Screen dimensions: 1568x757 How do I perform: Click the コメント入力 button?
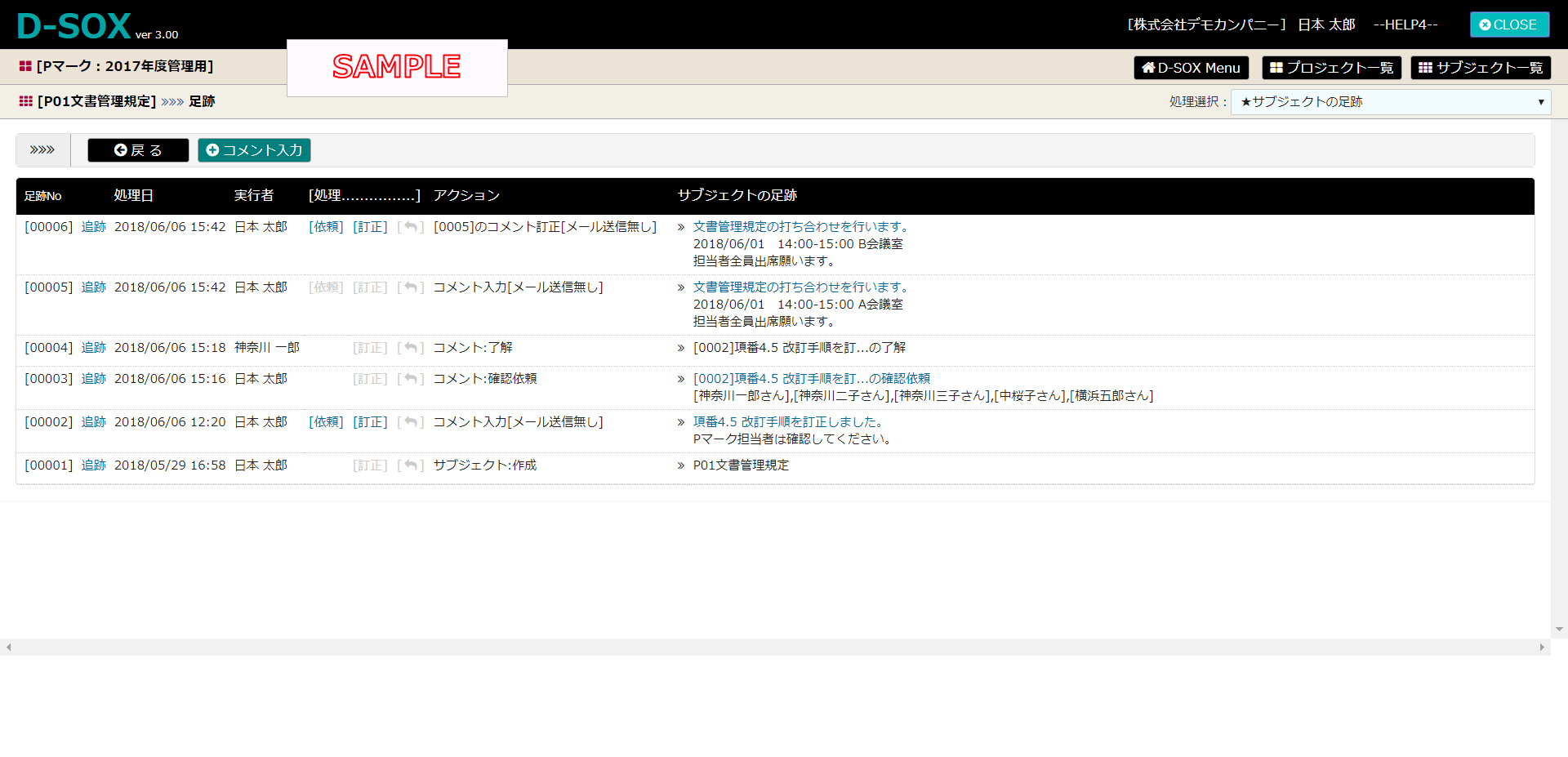tap(254, 150)
